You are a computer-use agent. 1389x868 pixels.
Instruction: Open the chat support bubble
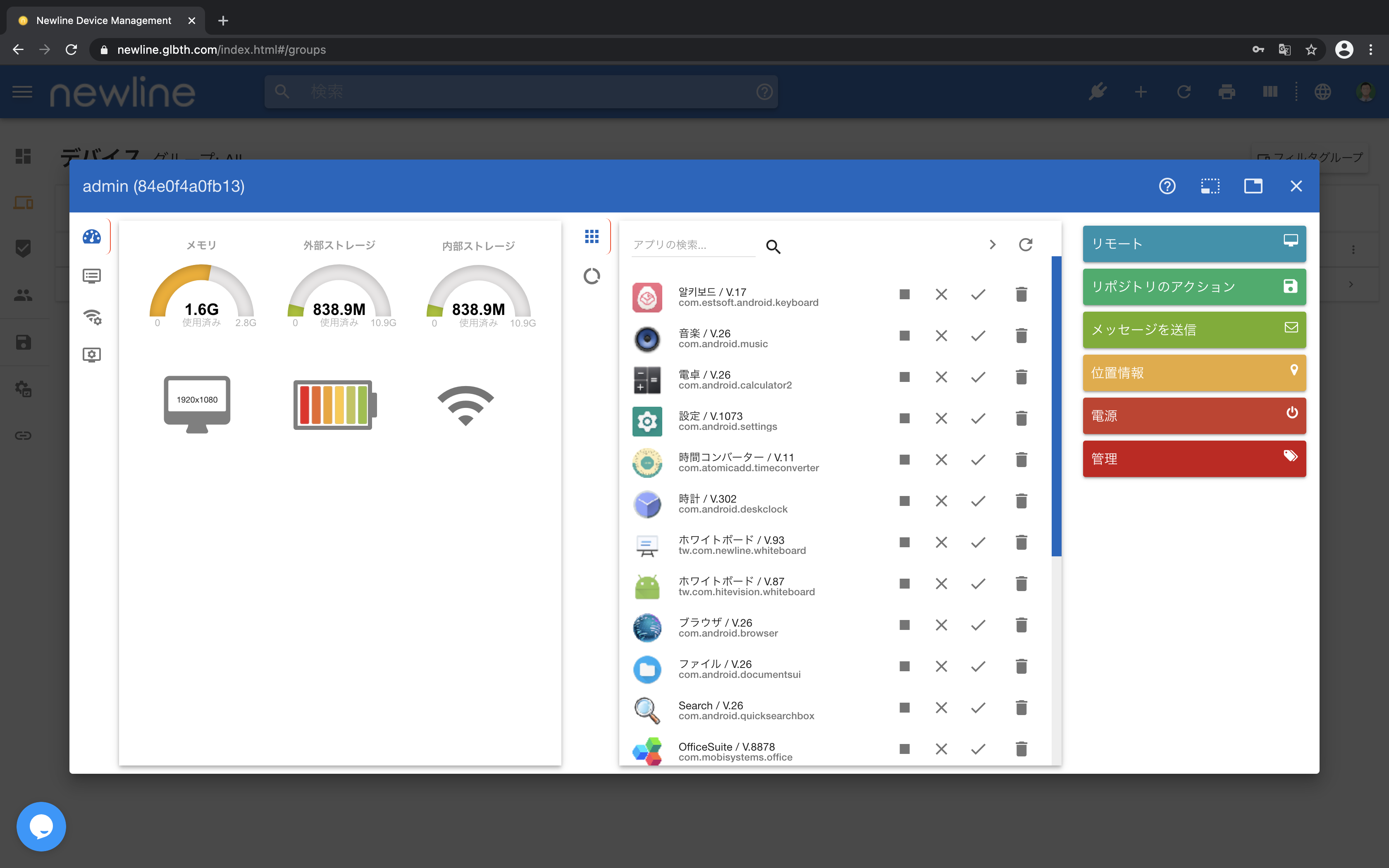tap(41, 826)
